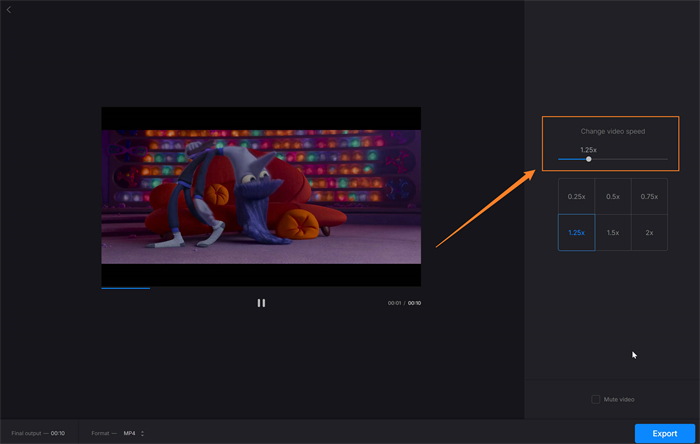Image resolution: width=700 pixels, height=444 pixels.
Task: Click the Export button
Action: [x=665, y=433]
